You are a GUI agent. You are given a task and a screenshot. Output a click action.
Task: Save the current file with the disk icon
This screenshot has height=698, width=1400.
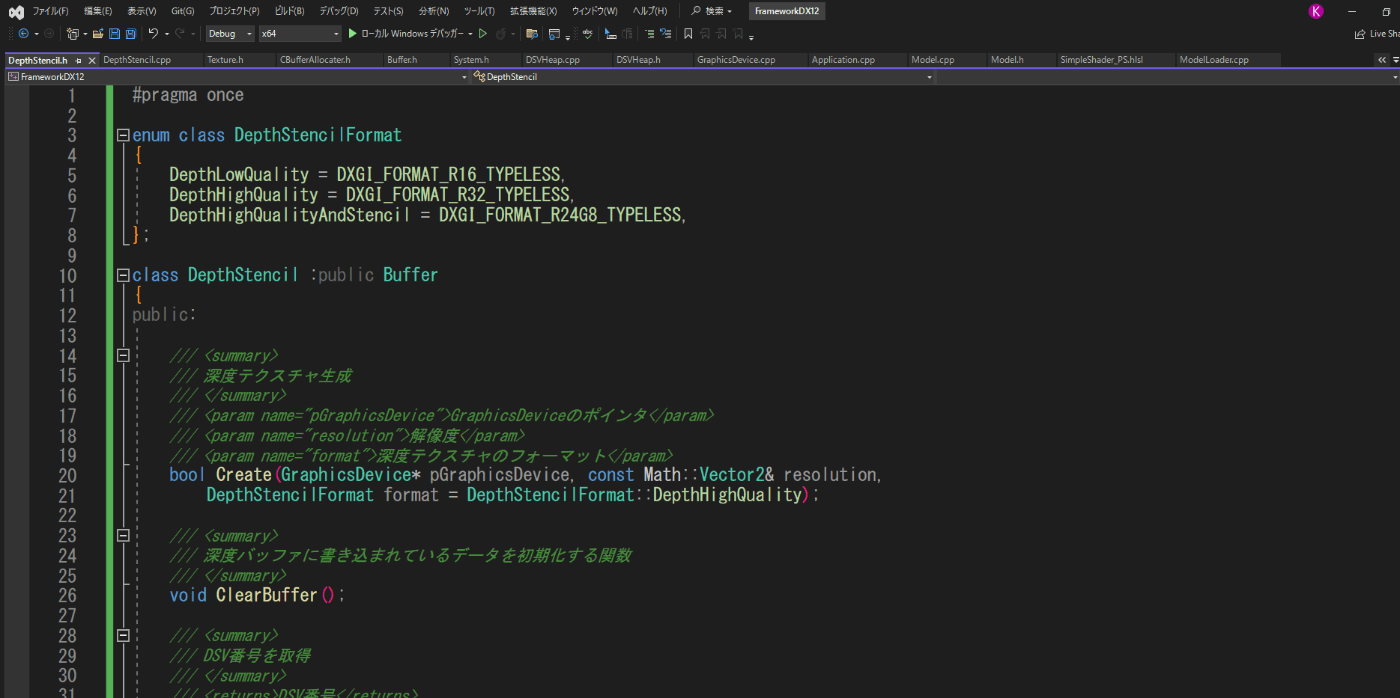[x=114, y=33]
